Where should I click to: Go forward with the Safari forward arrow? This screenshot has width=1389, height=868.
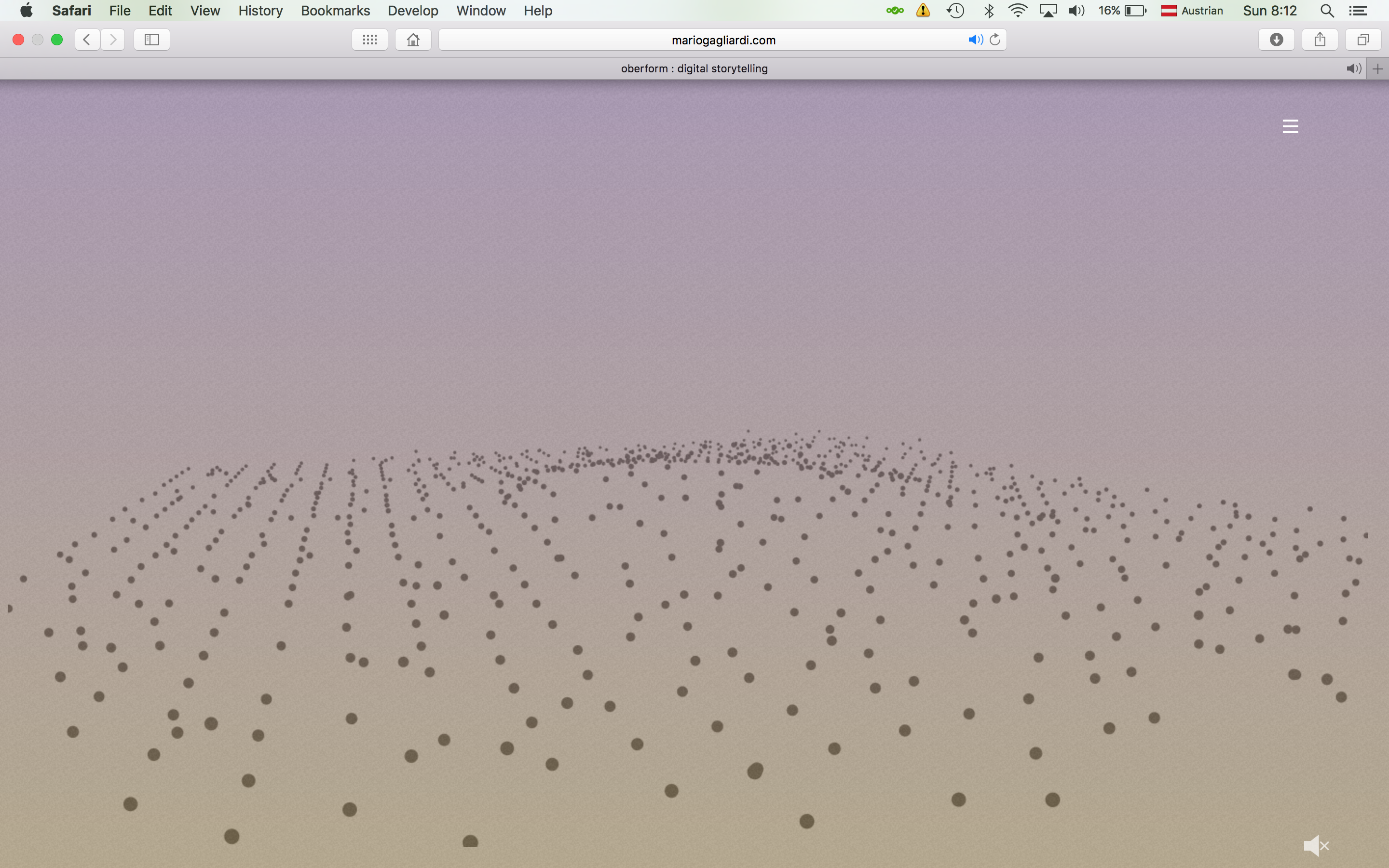[112, 40]
